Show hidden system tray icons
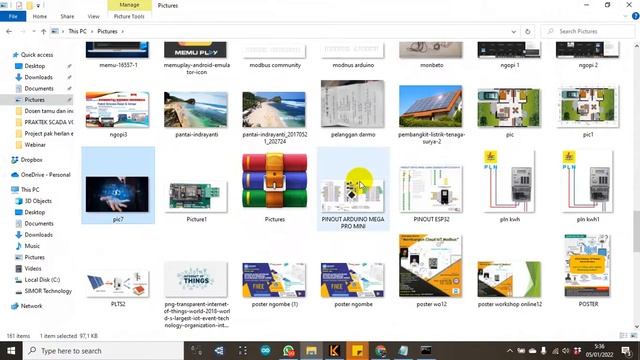 point(509,351)
